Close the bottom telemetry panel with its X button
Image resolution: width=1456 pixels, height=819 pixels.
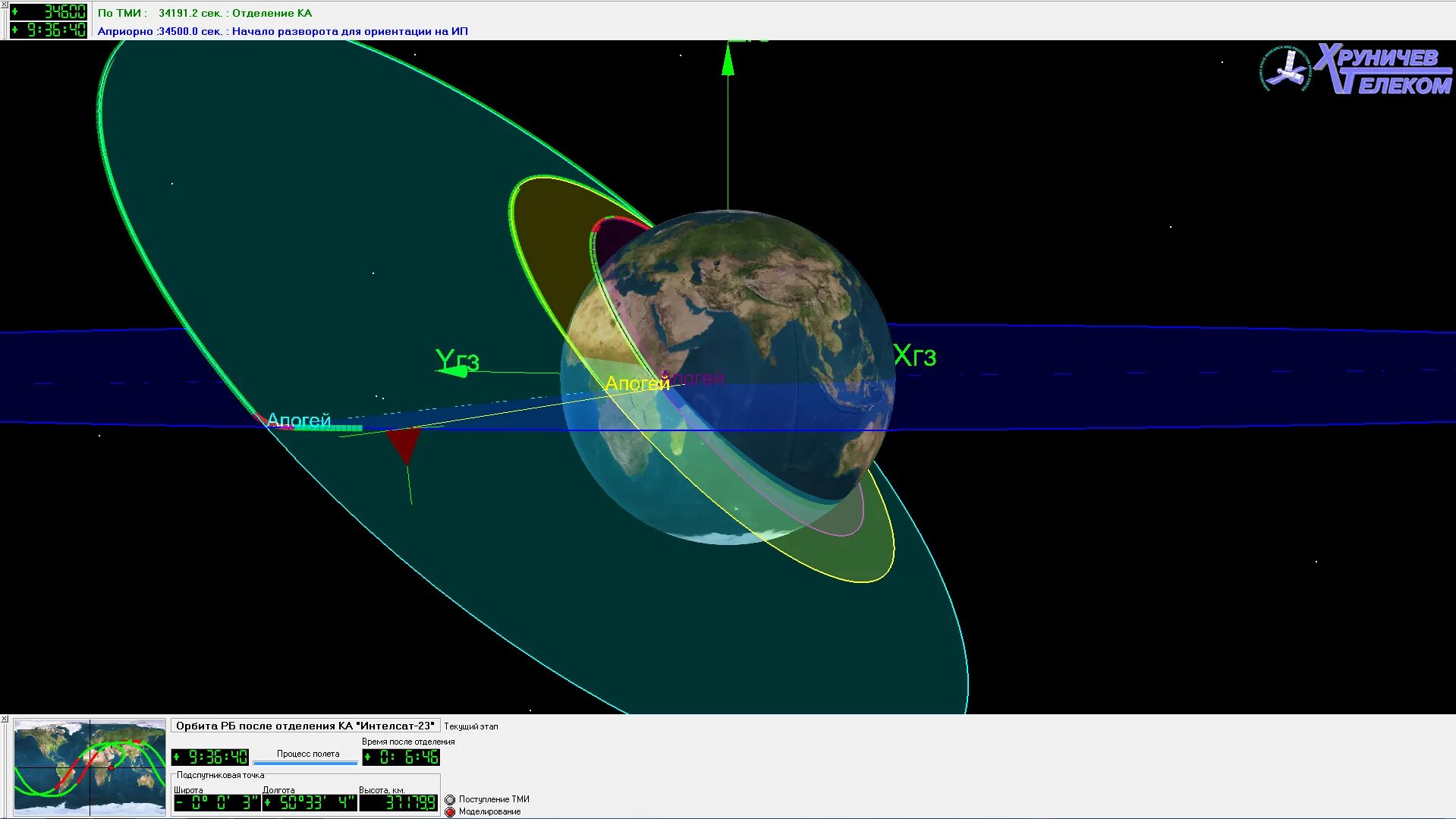click(x=4, y=719)
